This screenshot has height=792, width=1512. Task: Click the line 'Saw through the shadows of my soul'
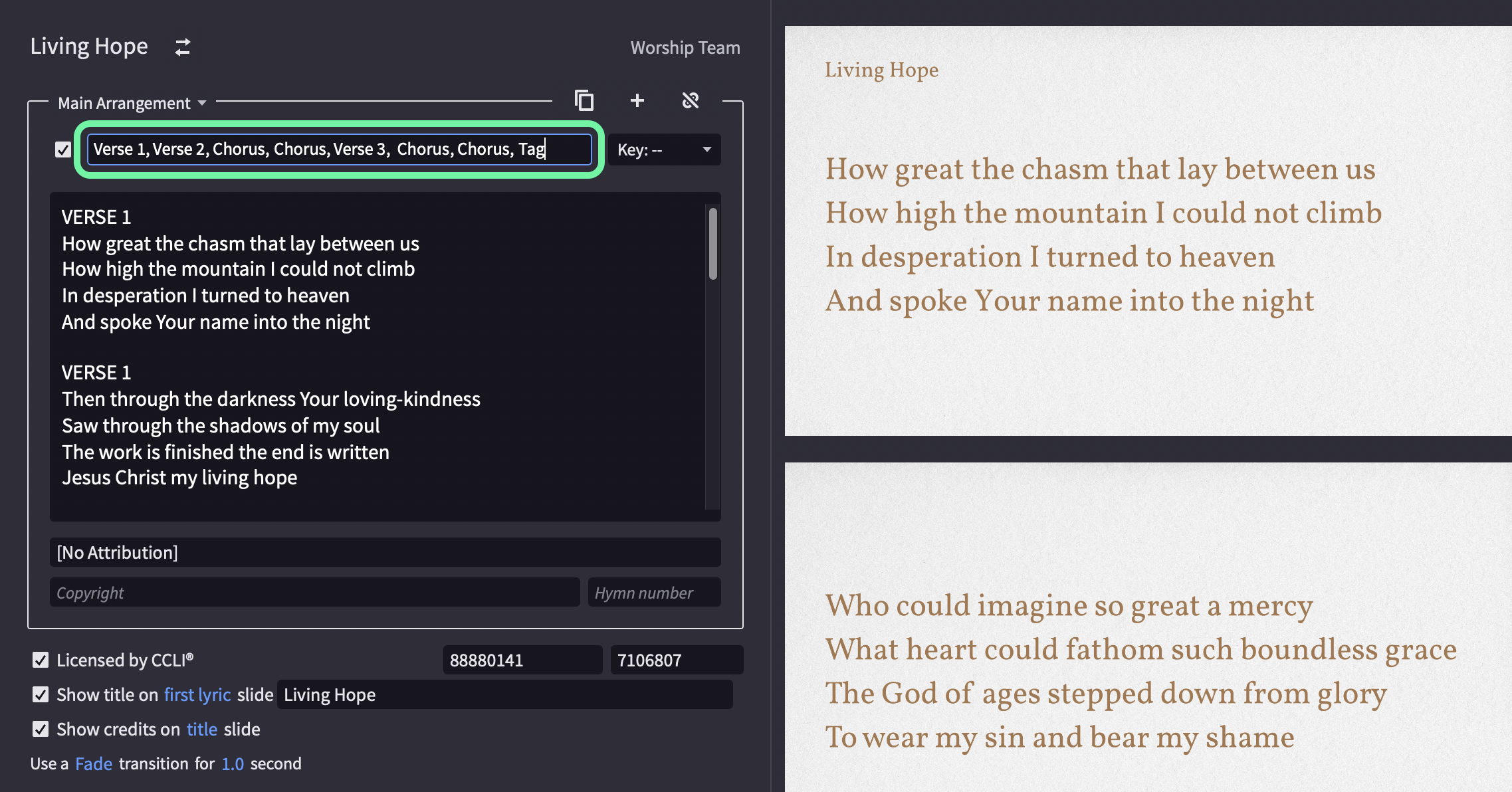(221, 425)
